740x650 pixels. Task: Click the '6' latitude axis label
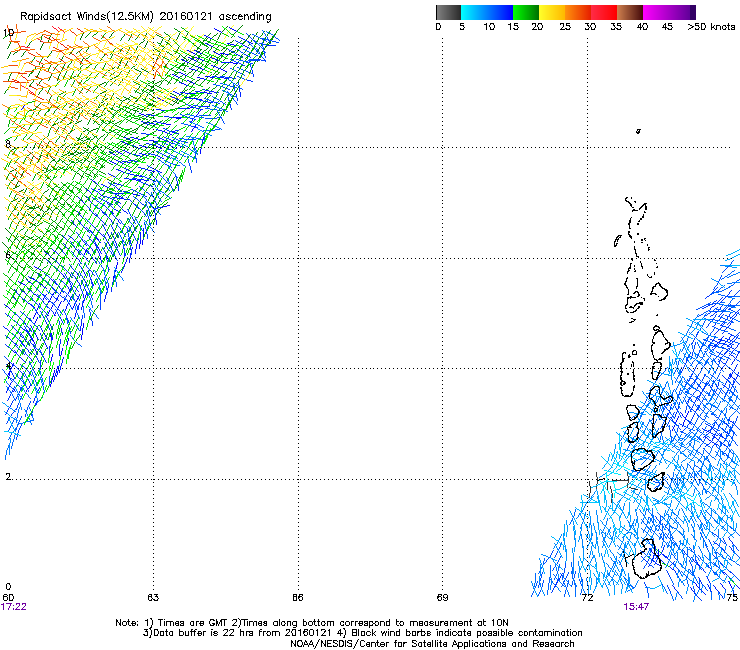point(8,255)
